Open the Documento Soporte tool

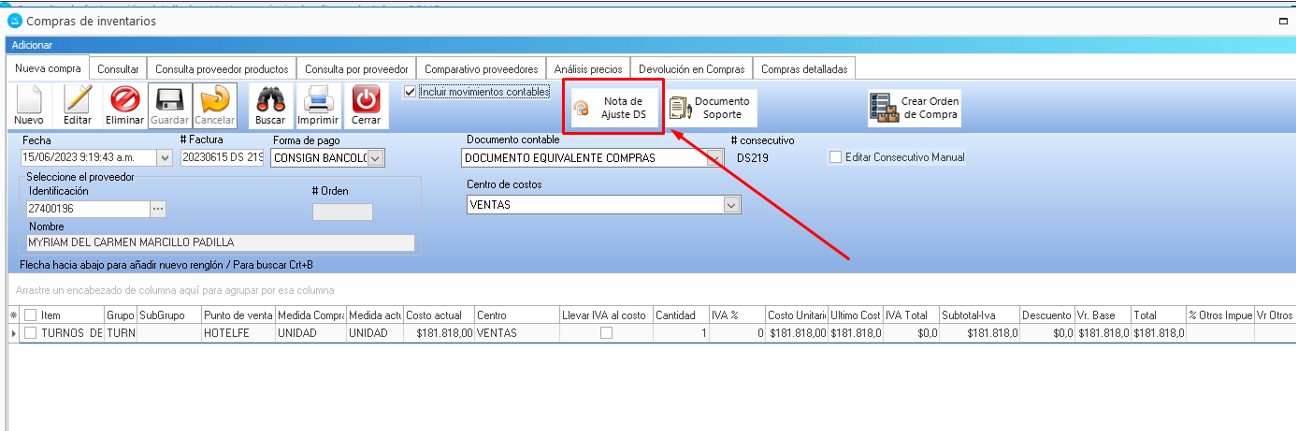coord(709,108)
